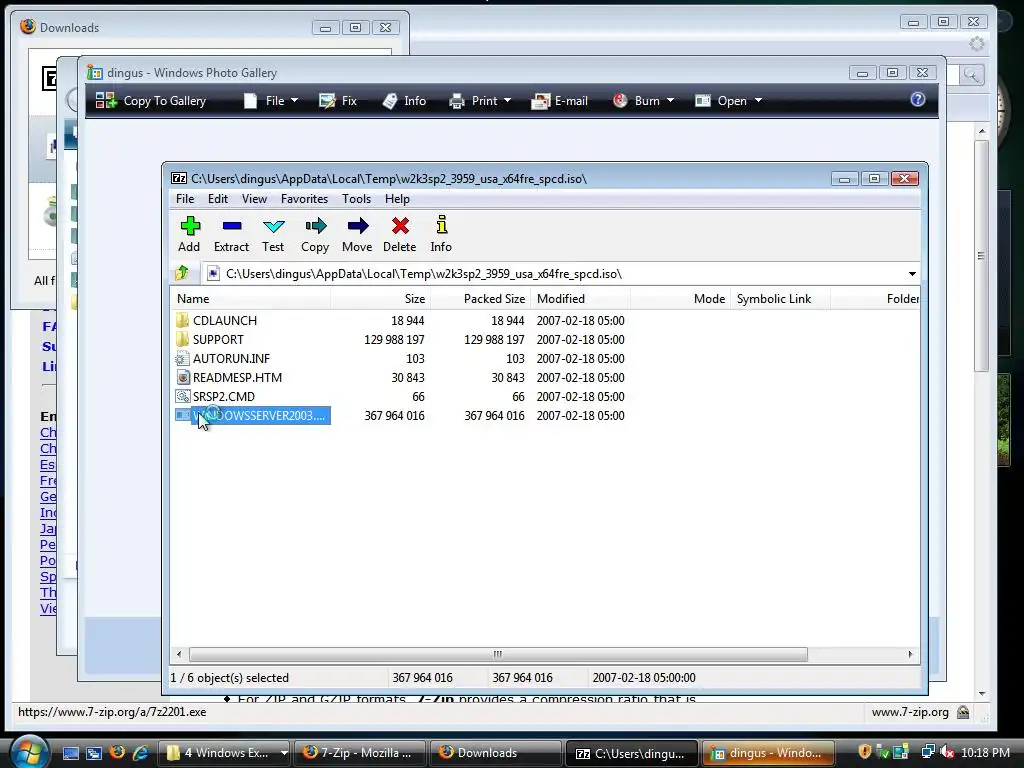Screen dimensions: 1024x768
Task: Sort file list by Size column
Action: (x=380, y=298)
